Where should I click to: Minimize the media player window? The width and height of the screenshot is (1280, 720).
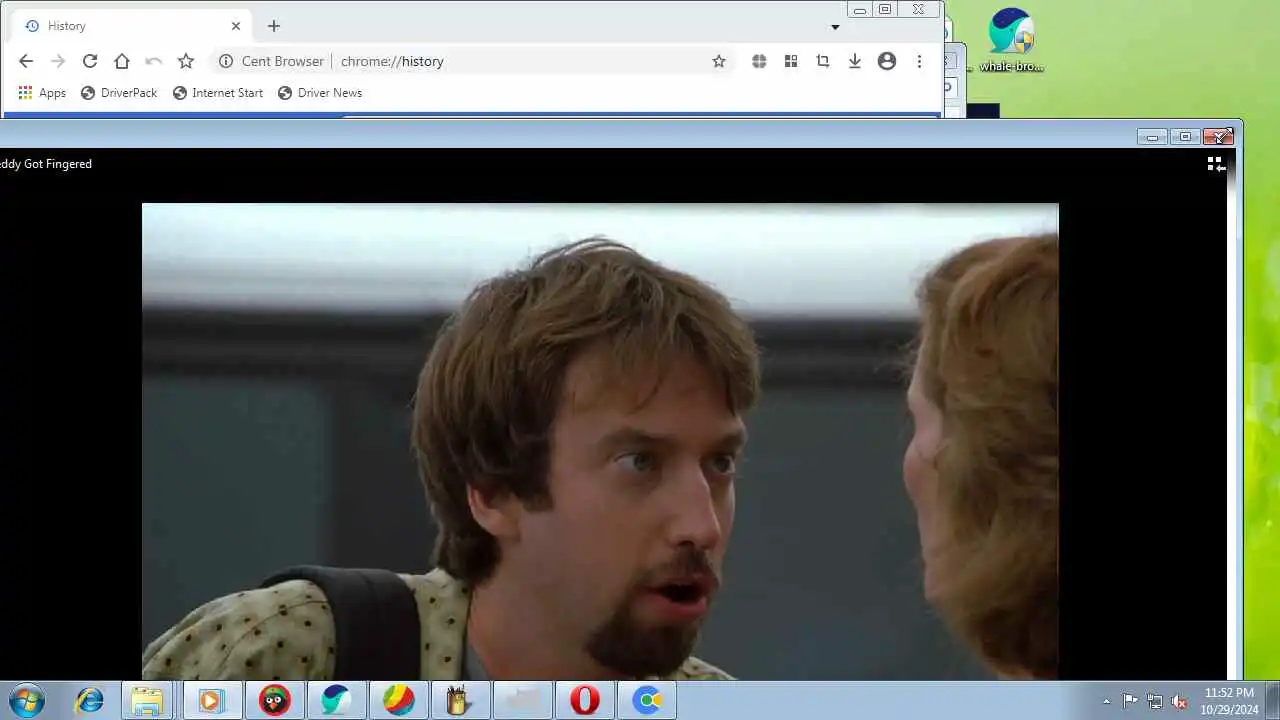[x=1152, y=136]
